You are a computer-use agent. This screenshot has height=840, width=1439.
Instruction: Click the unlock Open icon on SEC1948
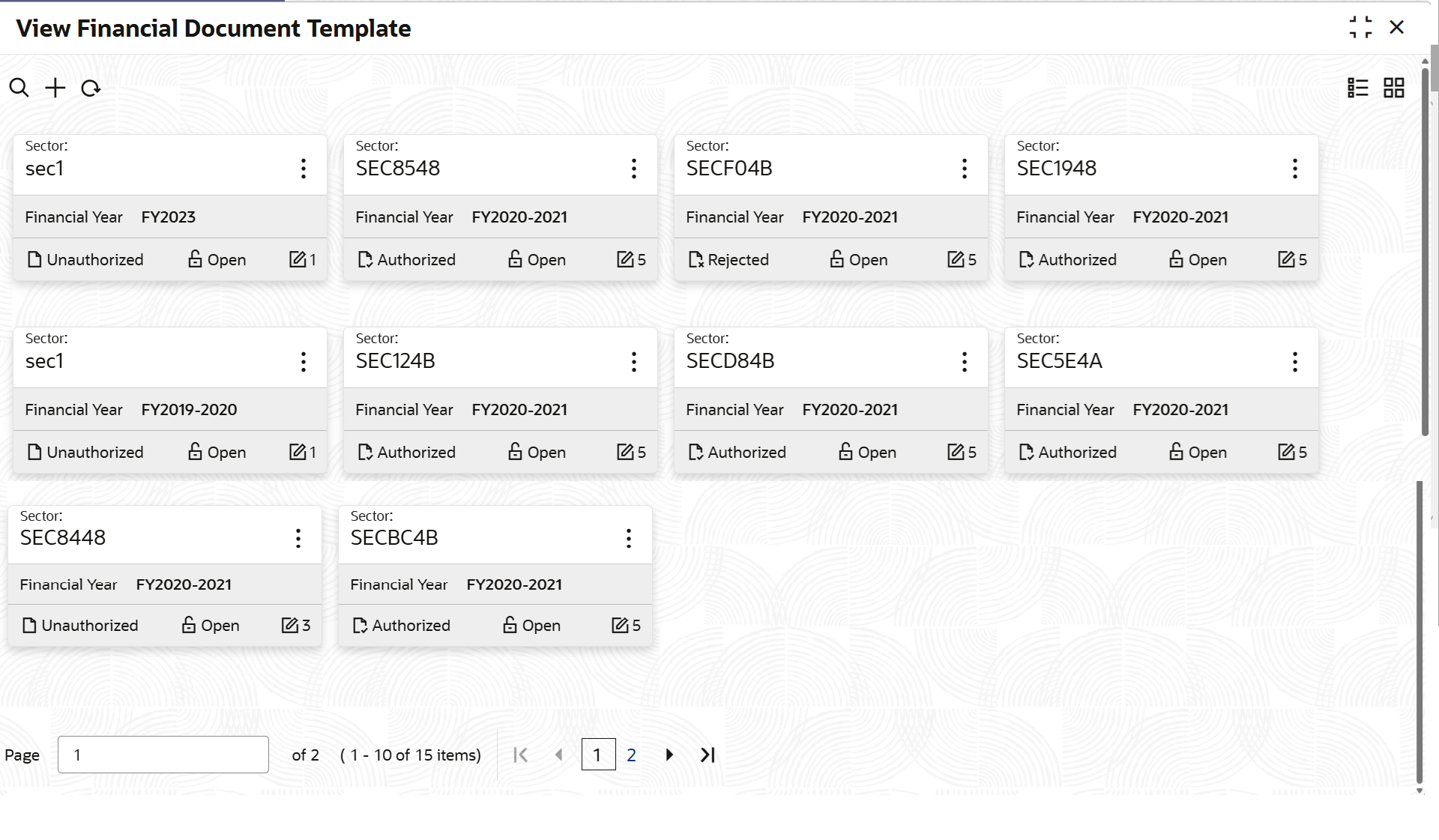(1176, 259)
